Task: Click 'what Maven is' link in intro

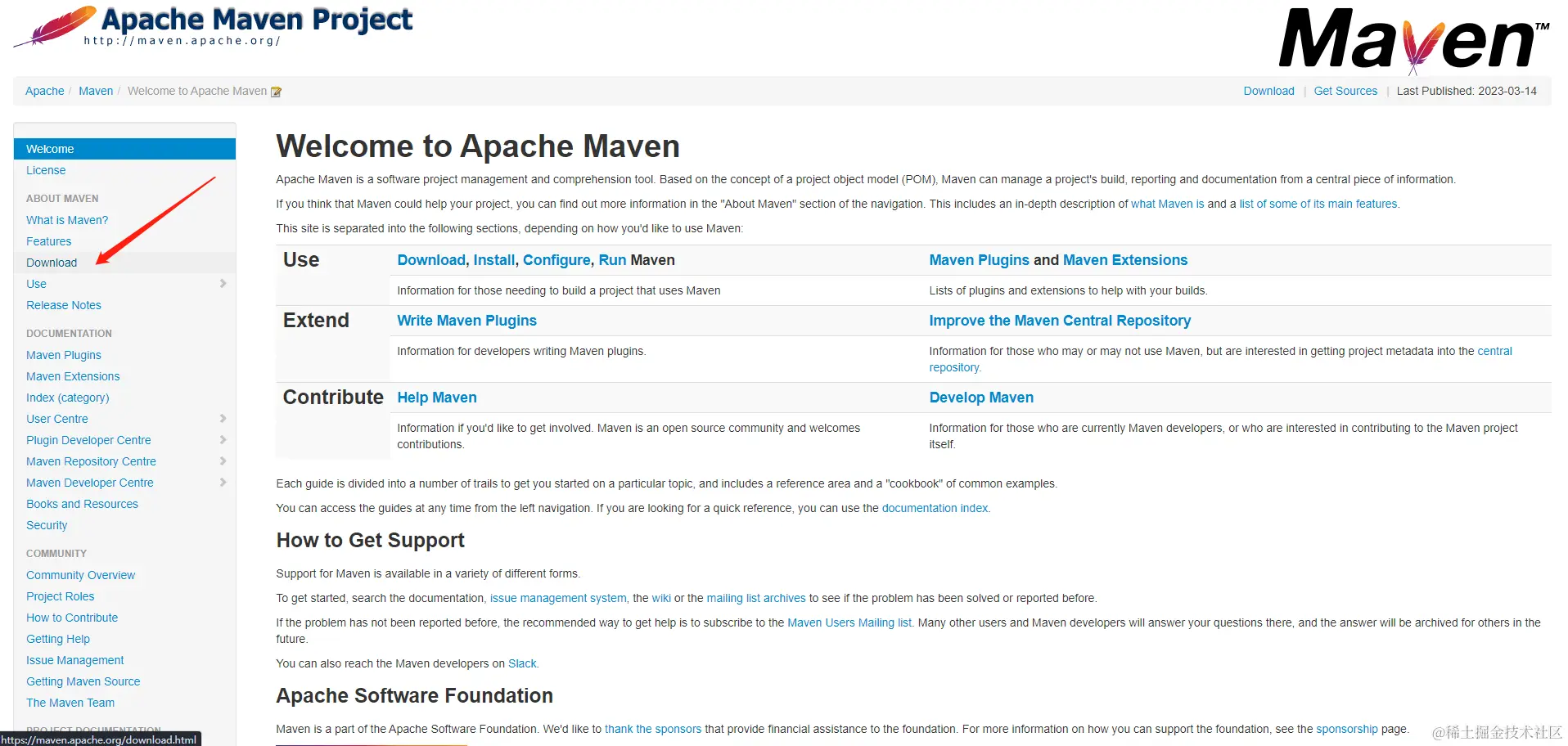Action: tap(1167, 204)
